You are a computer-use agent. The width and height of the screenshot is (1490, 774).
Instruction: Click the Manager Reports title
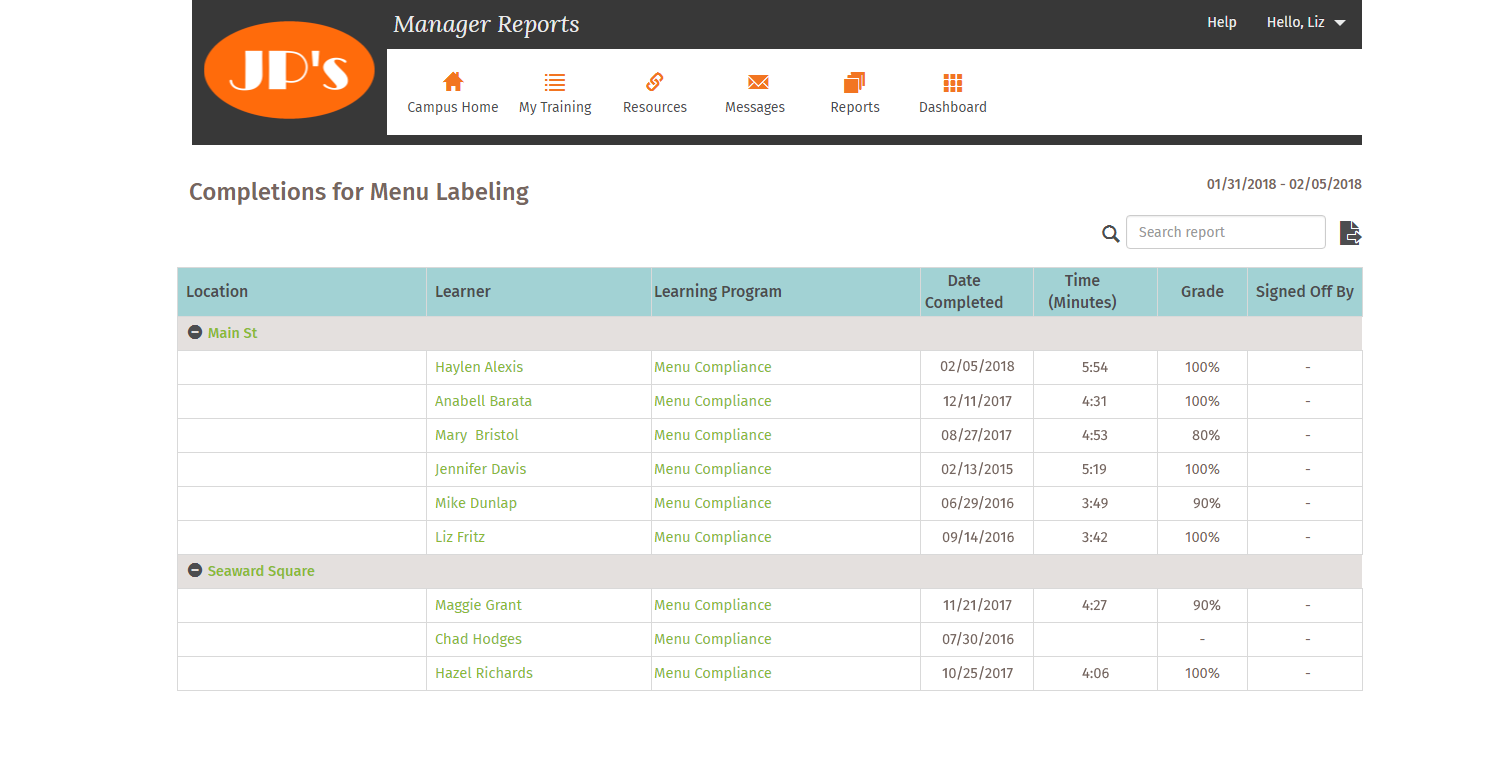point(486,24)
